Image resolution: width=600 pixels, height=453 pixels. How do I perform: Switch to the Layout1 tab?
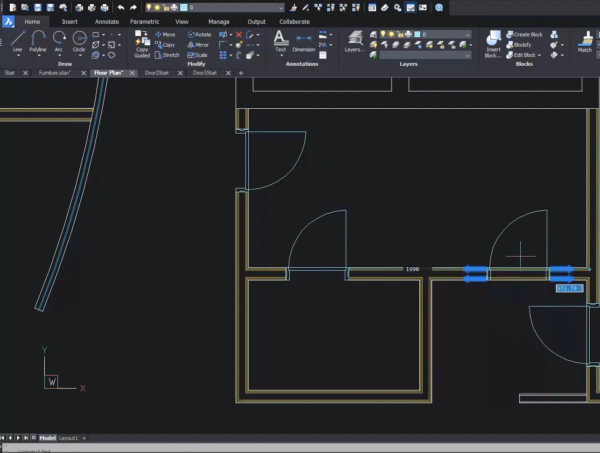(x=68, y=438)
